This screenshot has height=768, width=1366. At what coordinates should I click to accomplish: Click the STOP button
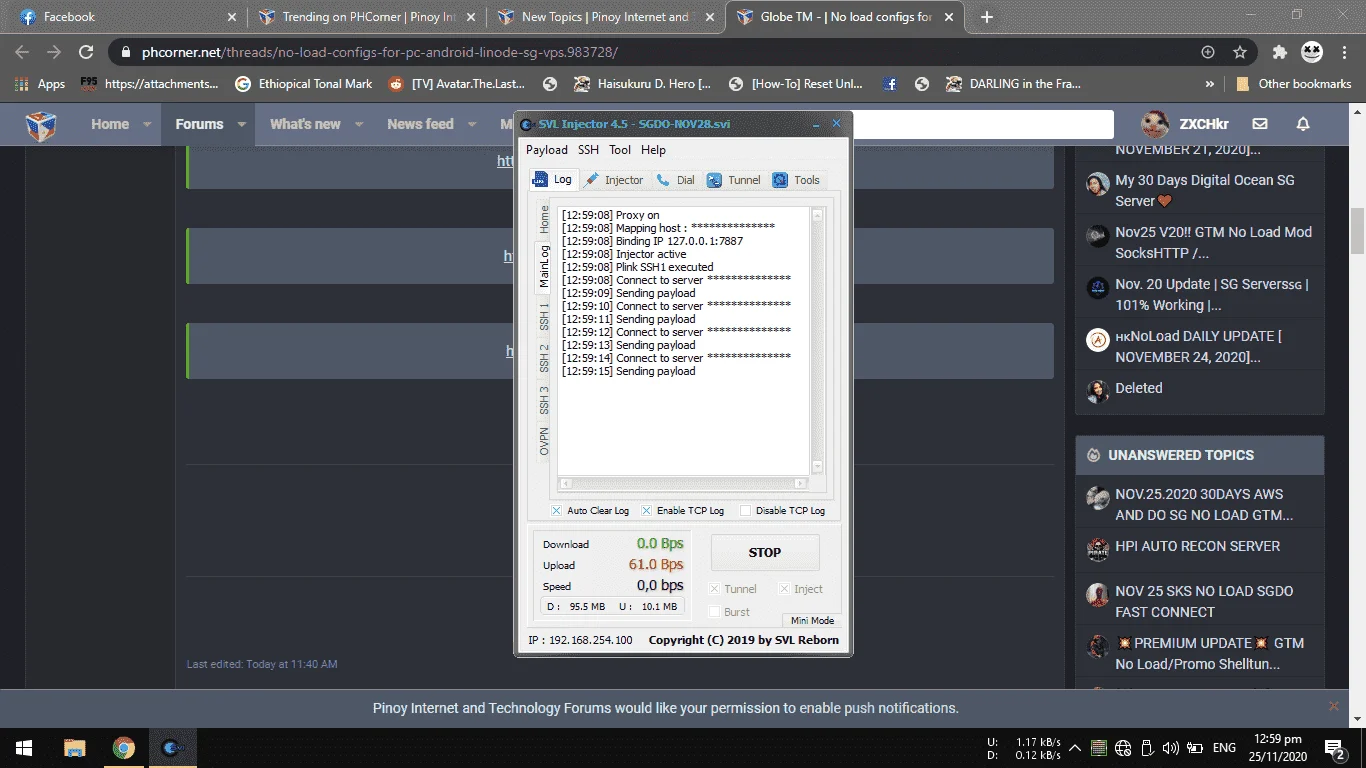click(765, 552)
